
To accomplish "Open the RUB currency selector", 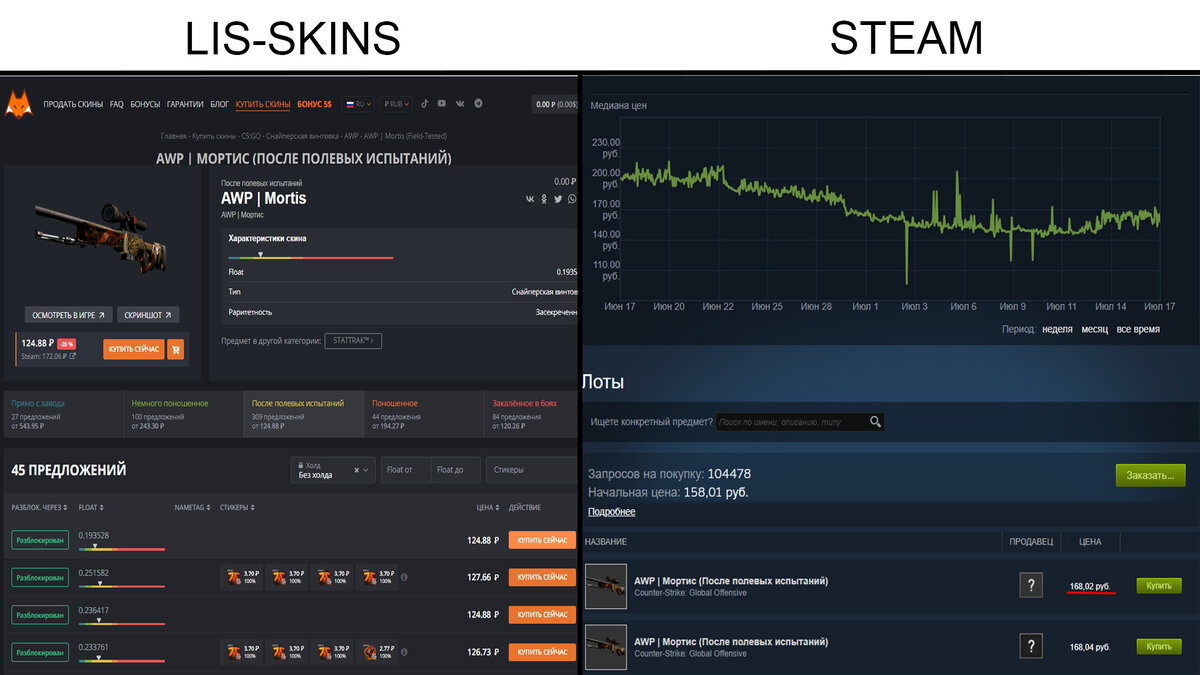I will click(396, 103).
